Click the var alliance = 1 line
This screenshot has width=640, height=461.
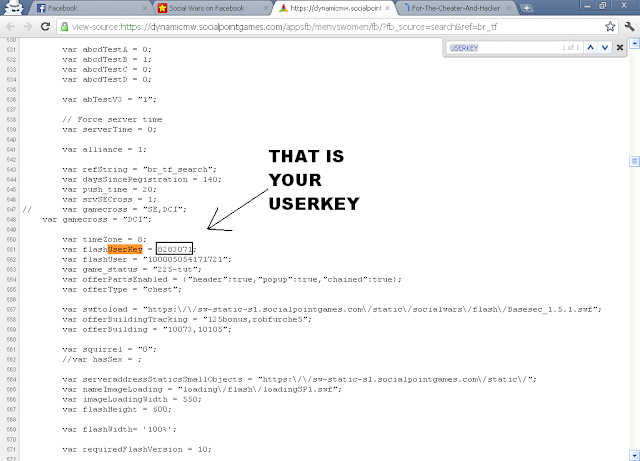(104, 149)
